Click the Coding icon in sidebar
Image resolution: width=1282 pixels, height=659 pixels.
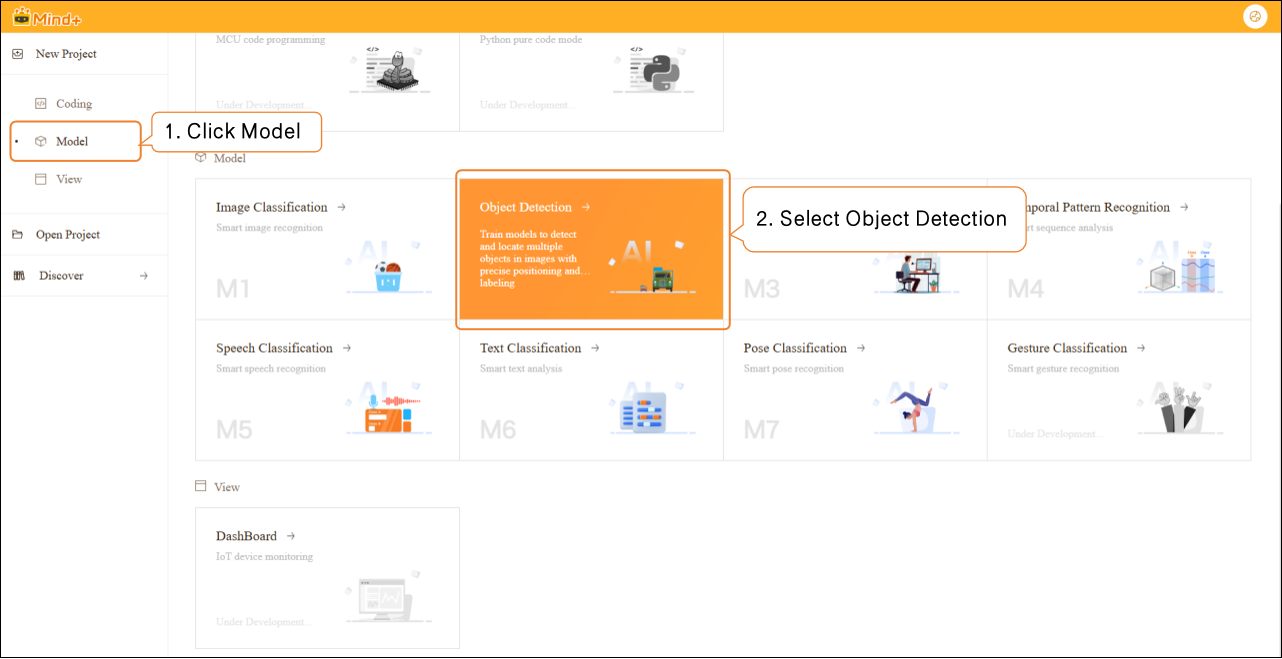tap(41, 104)
